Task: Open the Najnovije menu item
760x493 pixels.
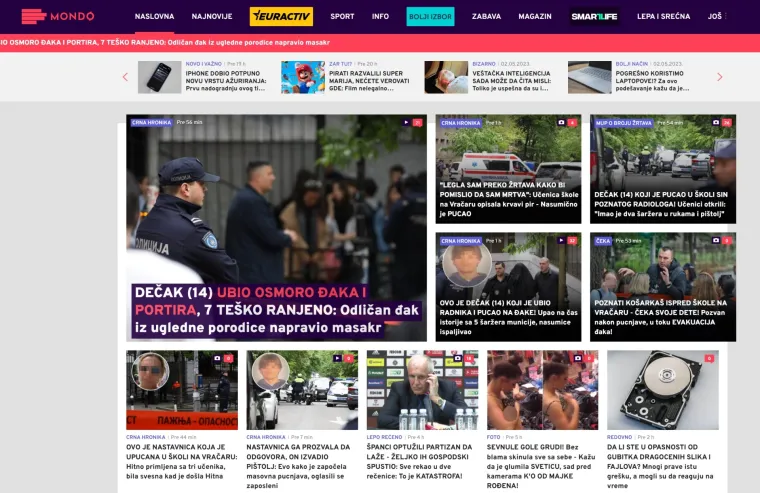Action: (x=212, y=16)
